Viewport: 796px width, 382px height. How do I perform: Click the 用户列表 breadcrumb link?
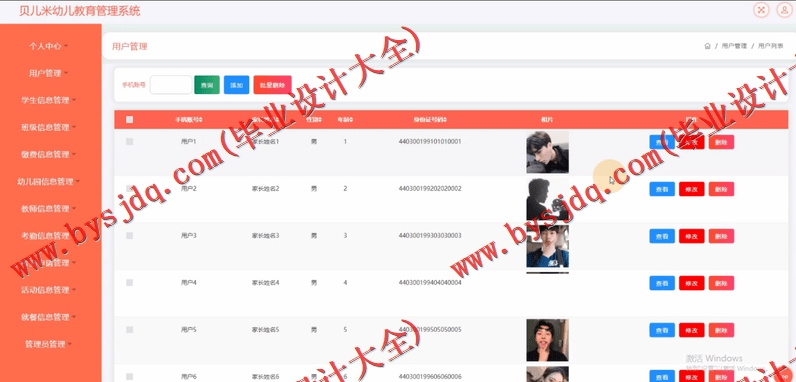coord(771,46)
